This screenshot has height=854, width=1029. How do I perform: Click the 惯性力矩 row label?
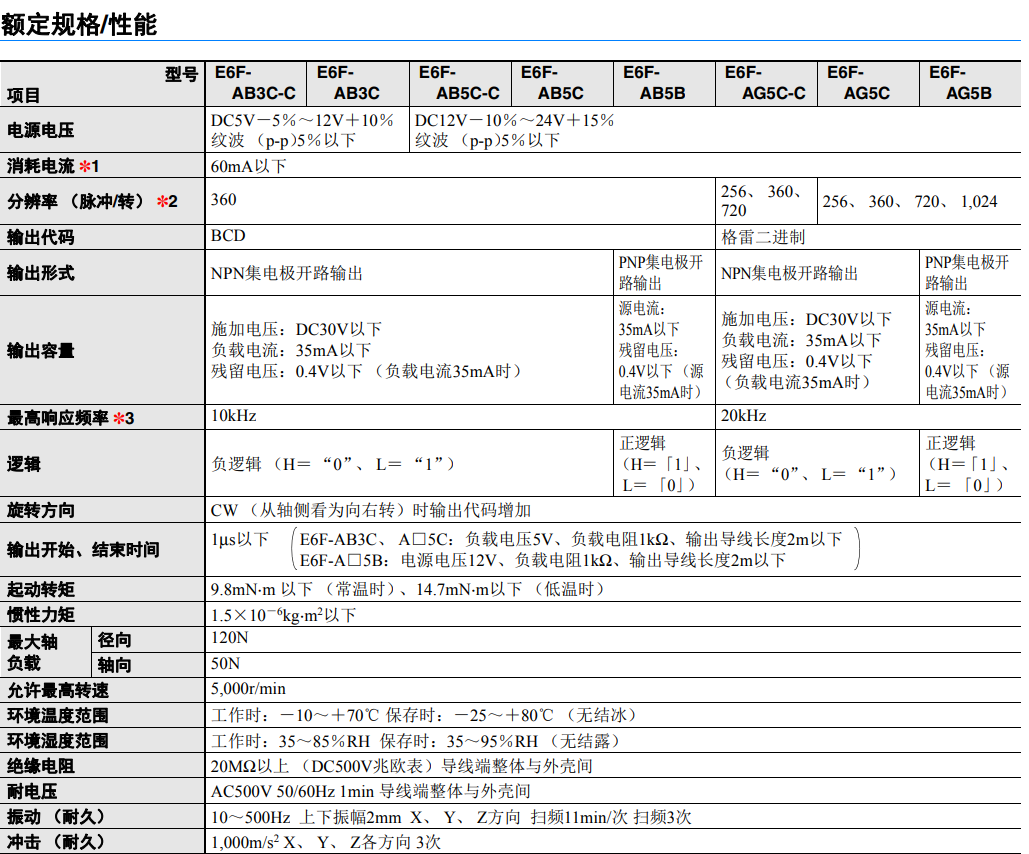(x=41, y=614)
